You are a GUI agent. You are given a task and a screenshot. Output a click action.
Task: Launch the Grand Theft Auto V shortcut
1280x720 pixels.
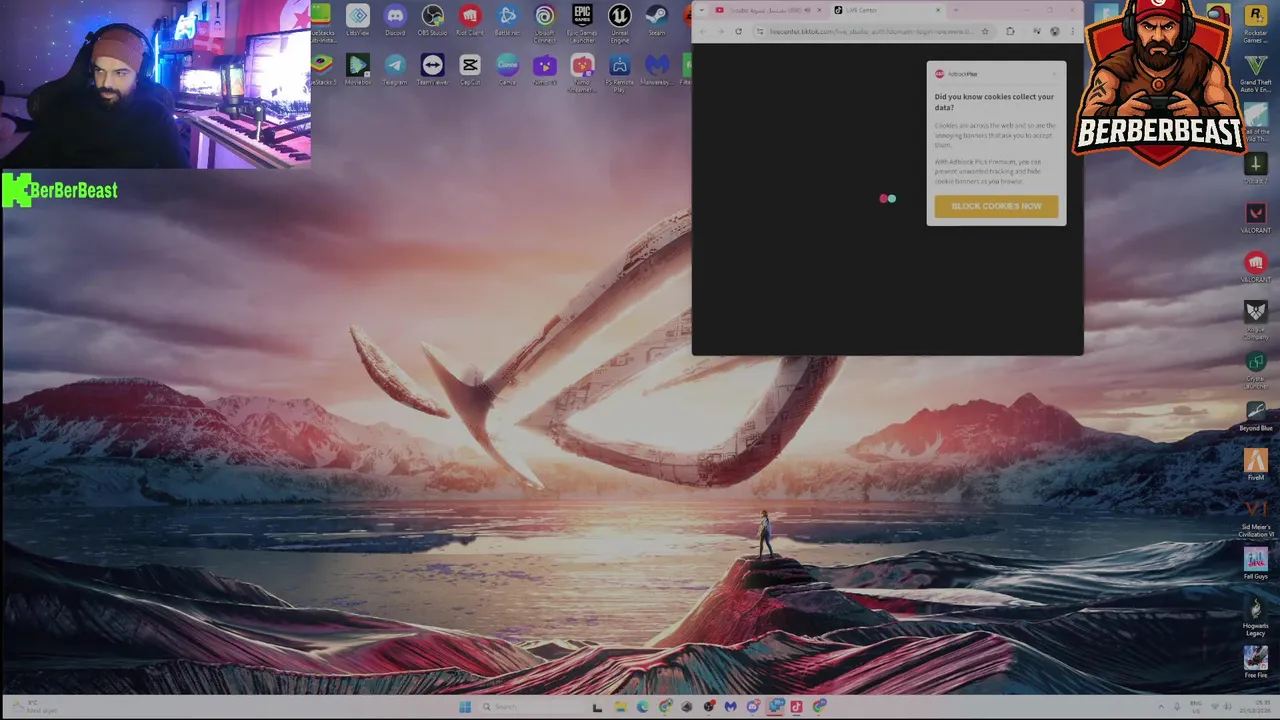1255,72
